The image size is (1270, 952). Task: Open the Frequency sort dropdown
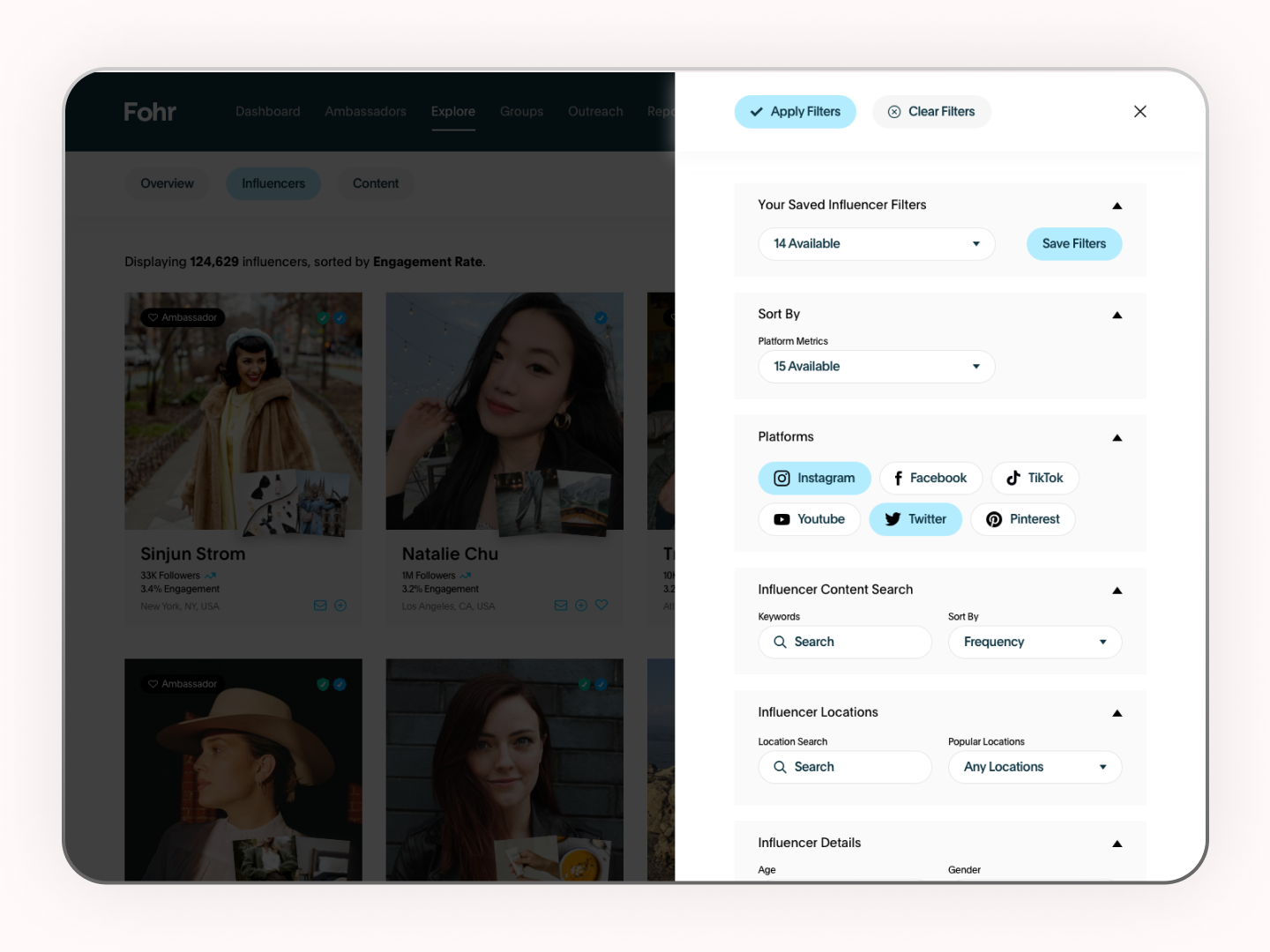click(x=1035, y=642)
